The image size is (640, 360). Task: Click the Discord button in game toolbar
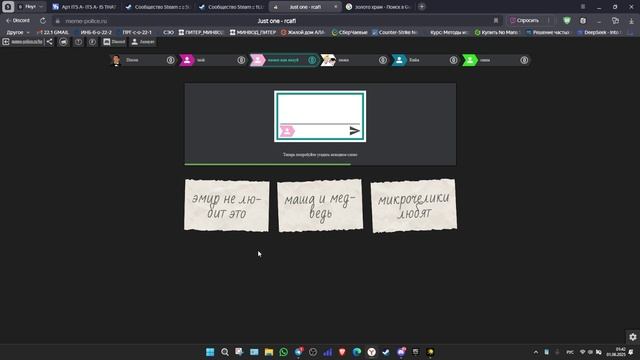(114, 42)
